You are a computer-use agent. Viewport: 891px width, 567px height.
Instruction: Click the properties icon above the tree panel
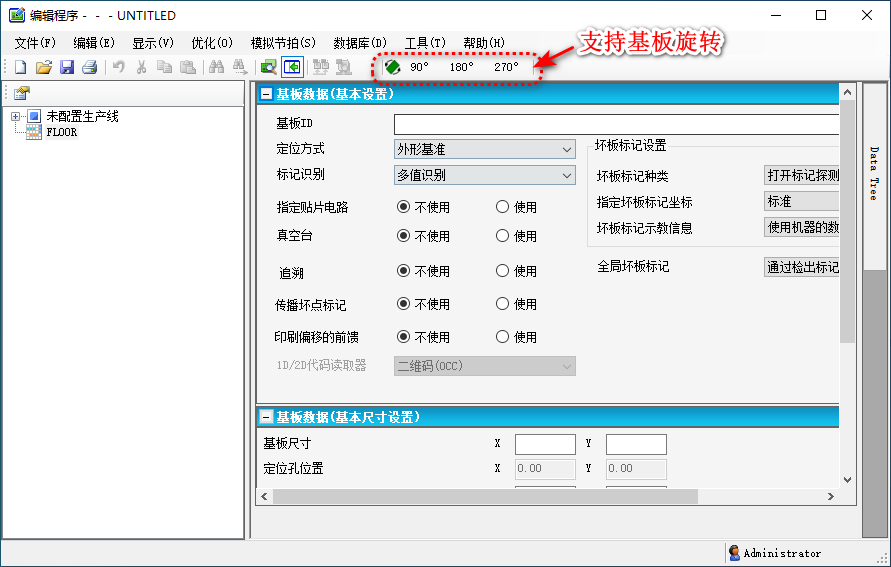[21, 92]
